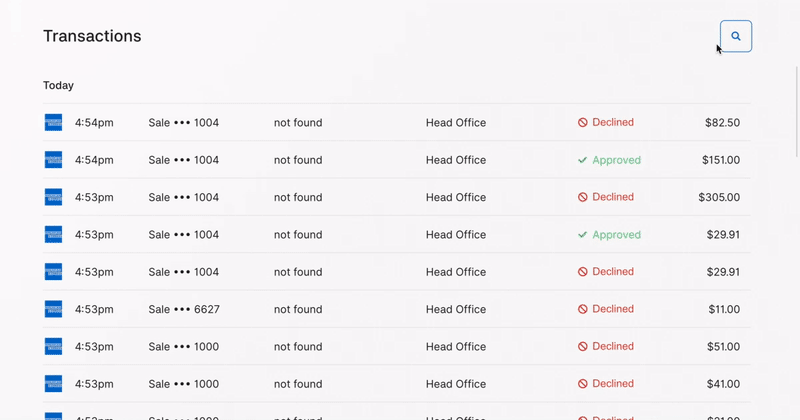Click the Head Office text on the $41.00 row

click(456, 384)
